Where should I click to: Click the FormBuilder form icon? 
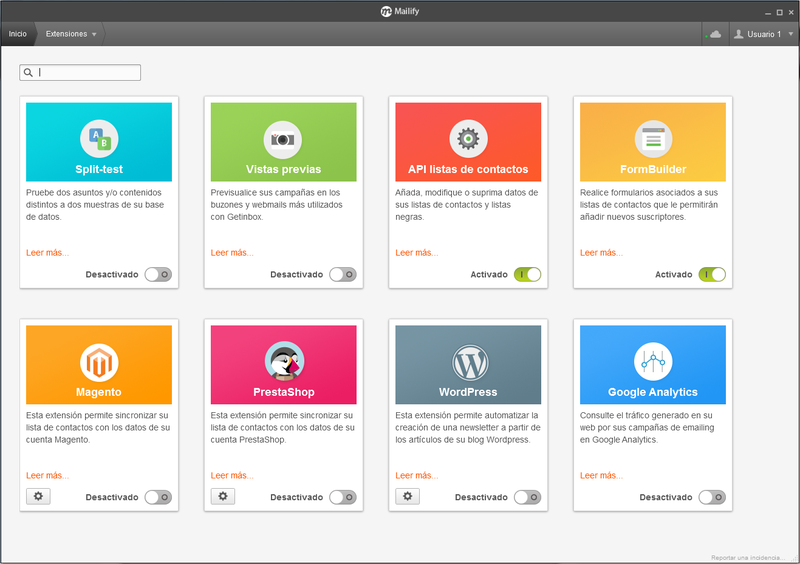click(x=653, y=139)
